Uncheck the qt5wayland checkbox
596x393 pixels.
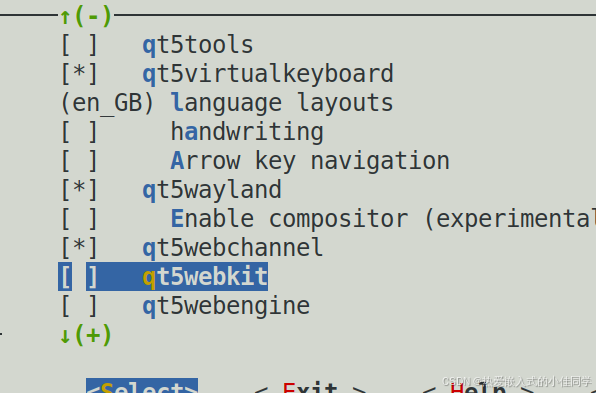79,190
